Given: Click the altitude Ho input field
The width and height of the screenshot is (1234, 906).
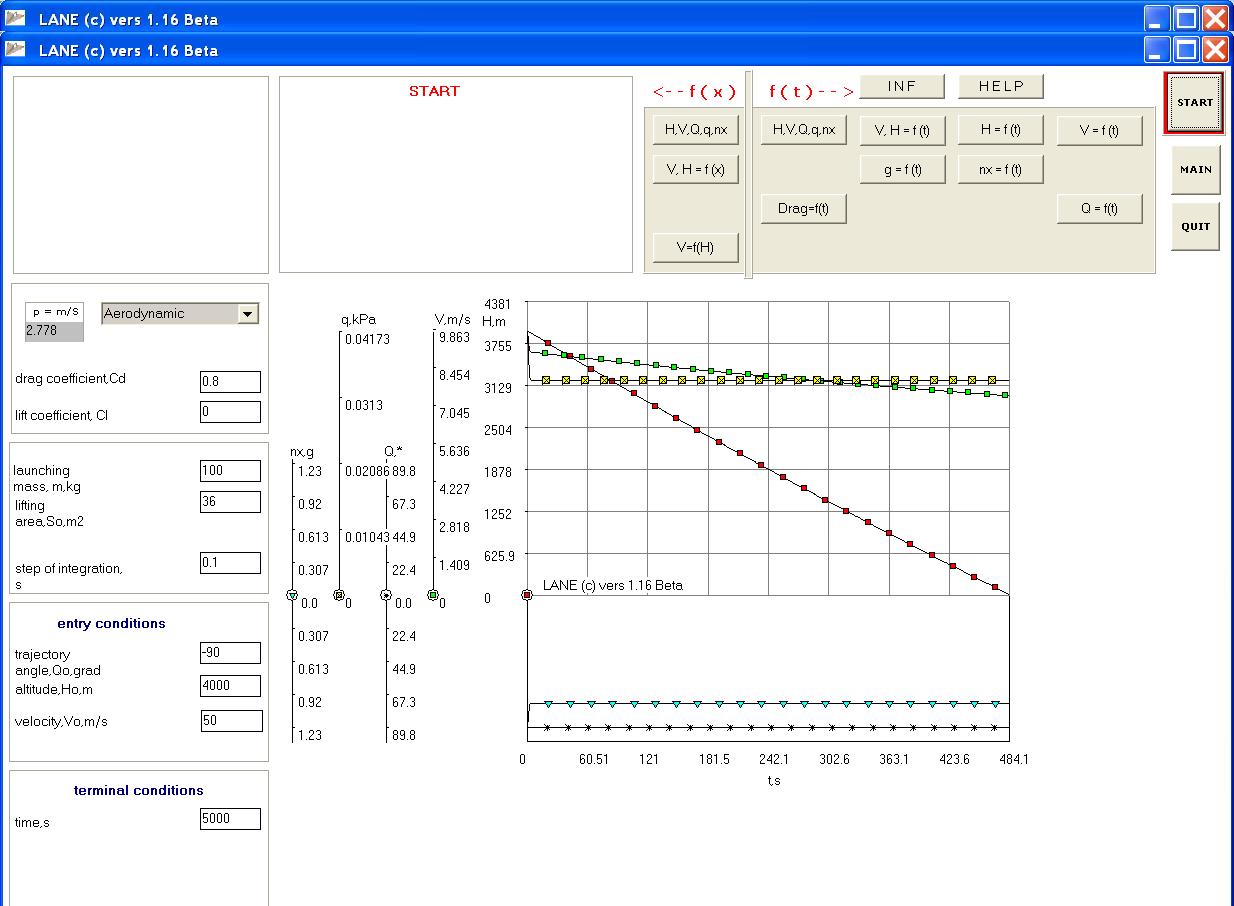Looking at the screenshot, I should (x=230, y=686).
